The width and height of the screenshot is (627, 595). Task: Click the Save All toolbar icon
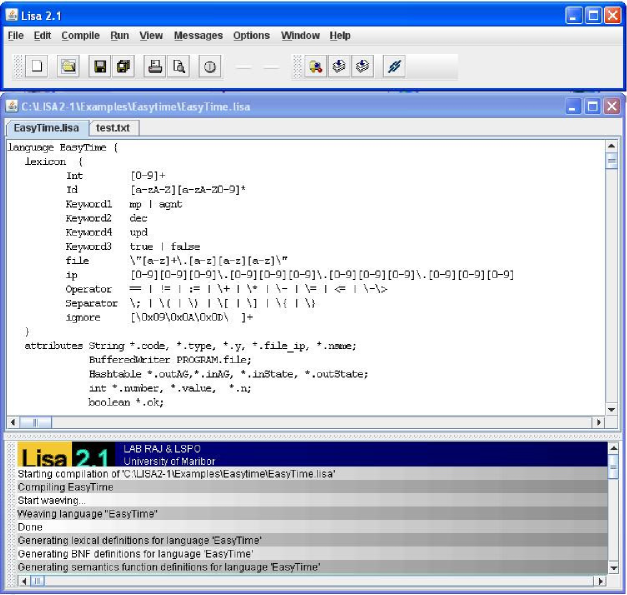point(123,67)
